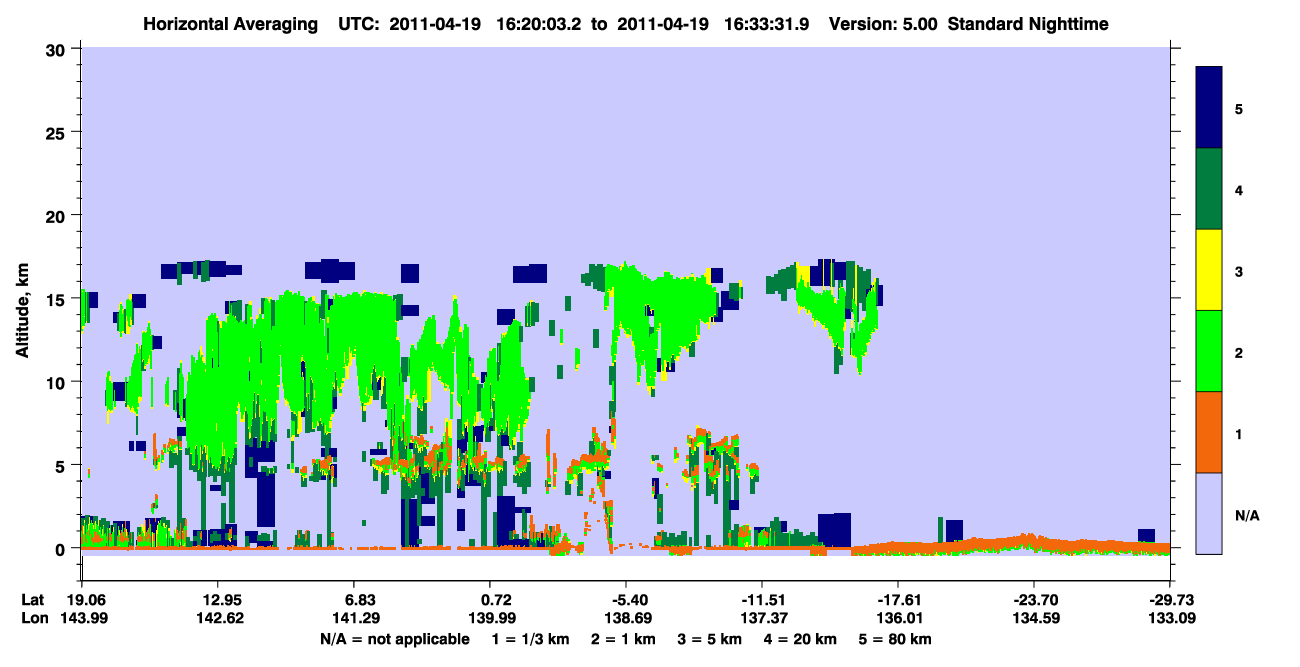
Task: Click the orange color bar segment 1
Action: click(1210, 432)
